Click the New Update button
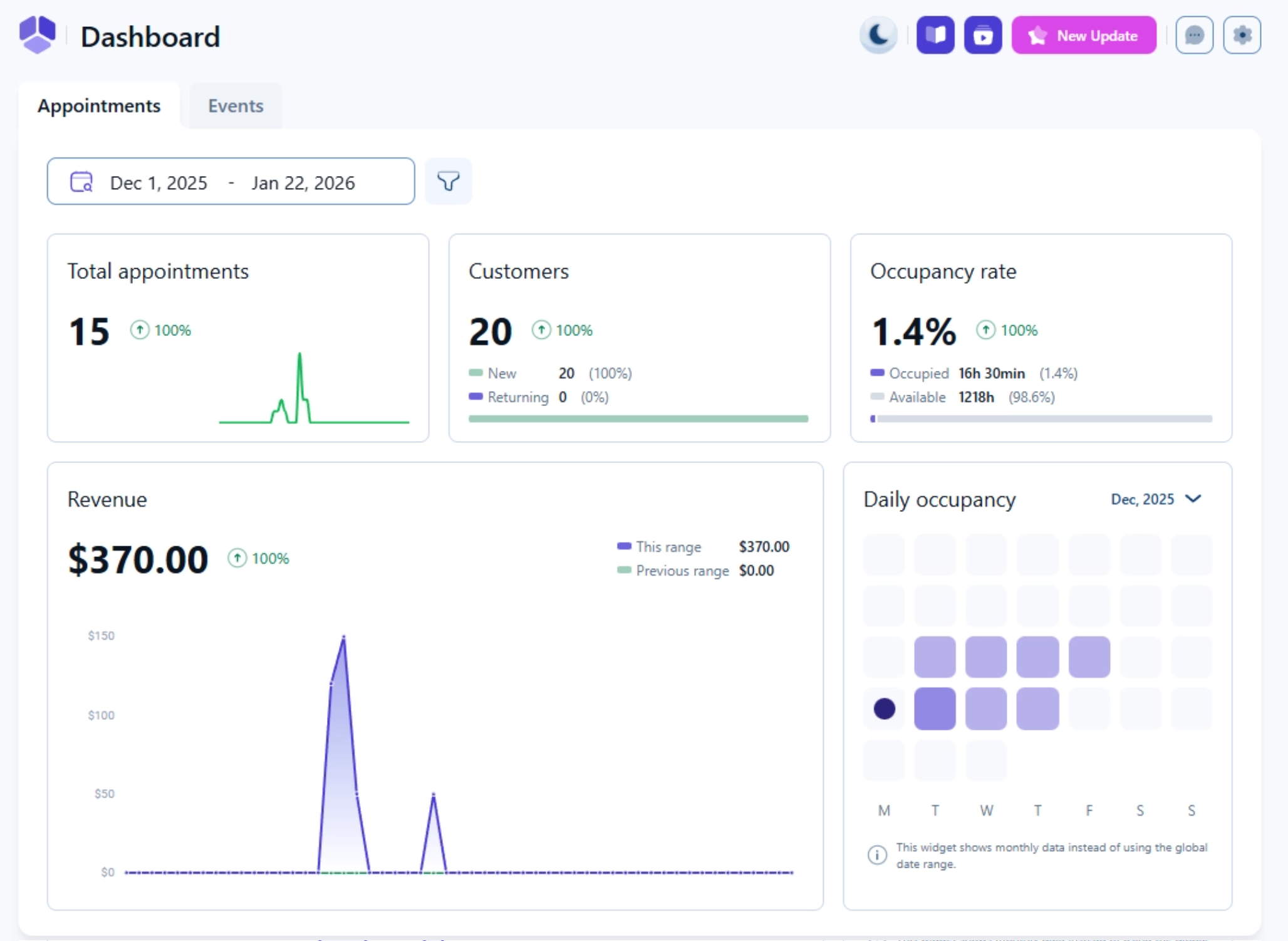 point(1084,35)
